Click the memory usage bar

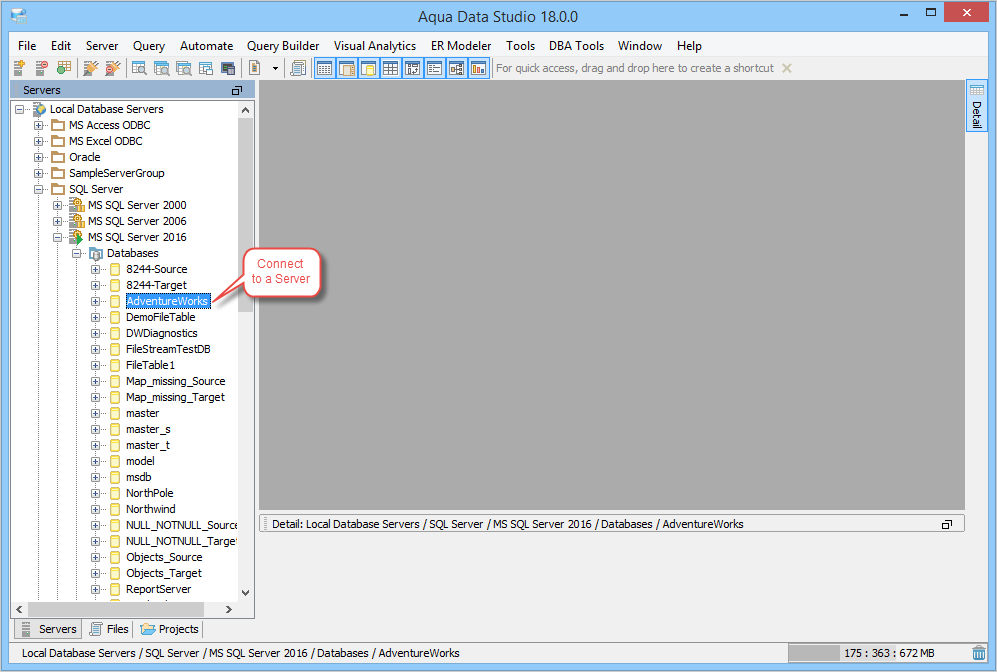(877, 653)
